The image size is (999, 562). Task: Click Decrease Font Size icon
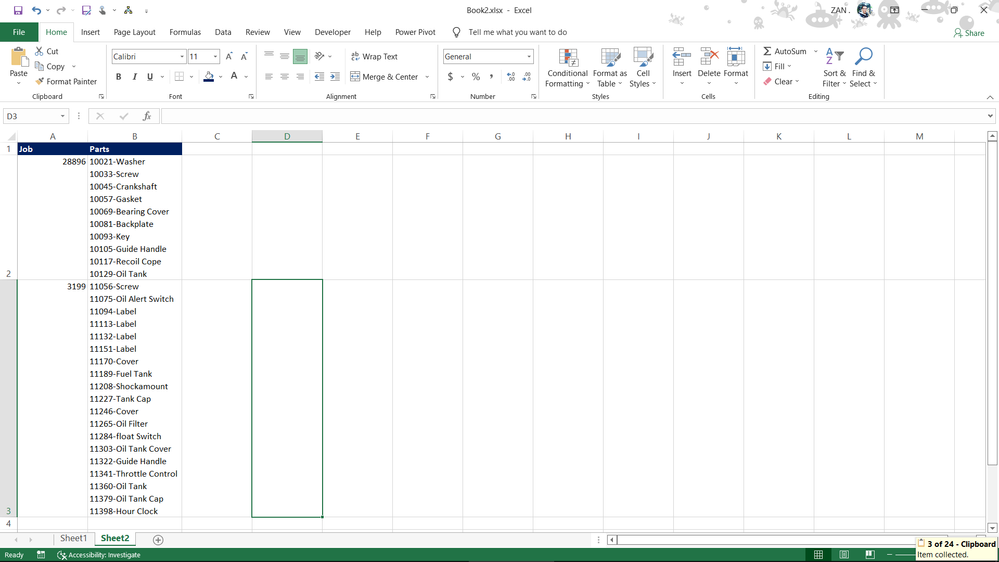pyautogui.click(x=244, y=57)
